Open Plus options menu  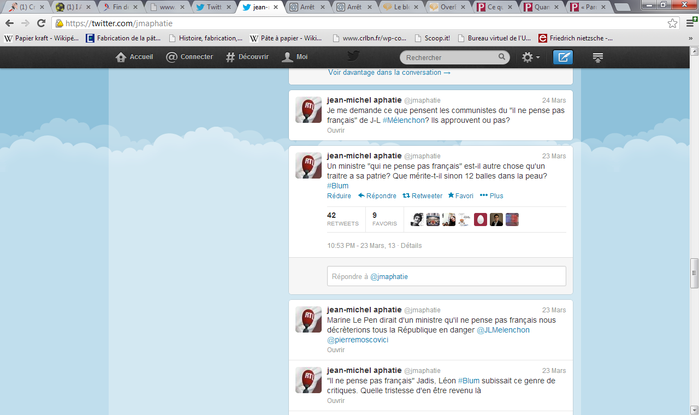tap(491, 196)
